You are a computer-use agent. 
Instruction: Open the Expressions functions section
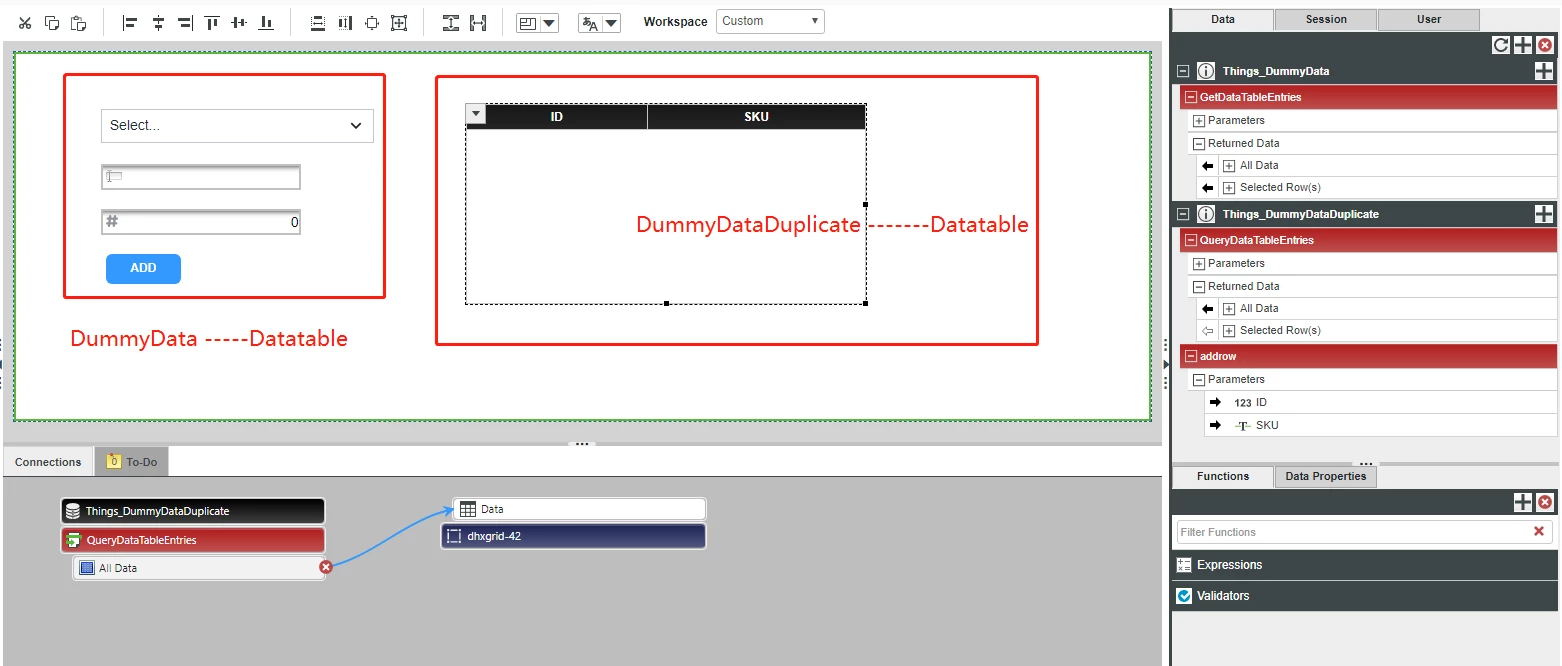pos(1365,565)
